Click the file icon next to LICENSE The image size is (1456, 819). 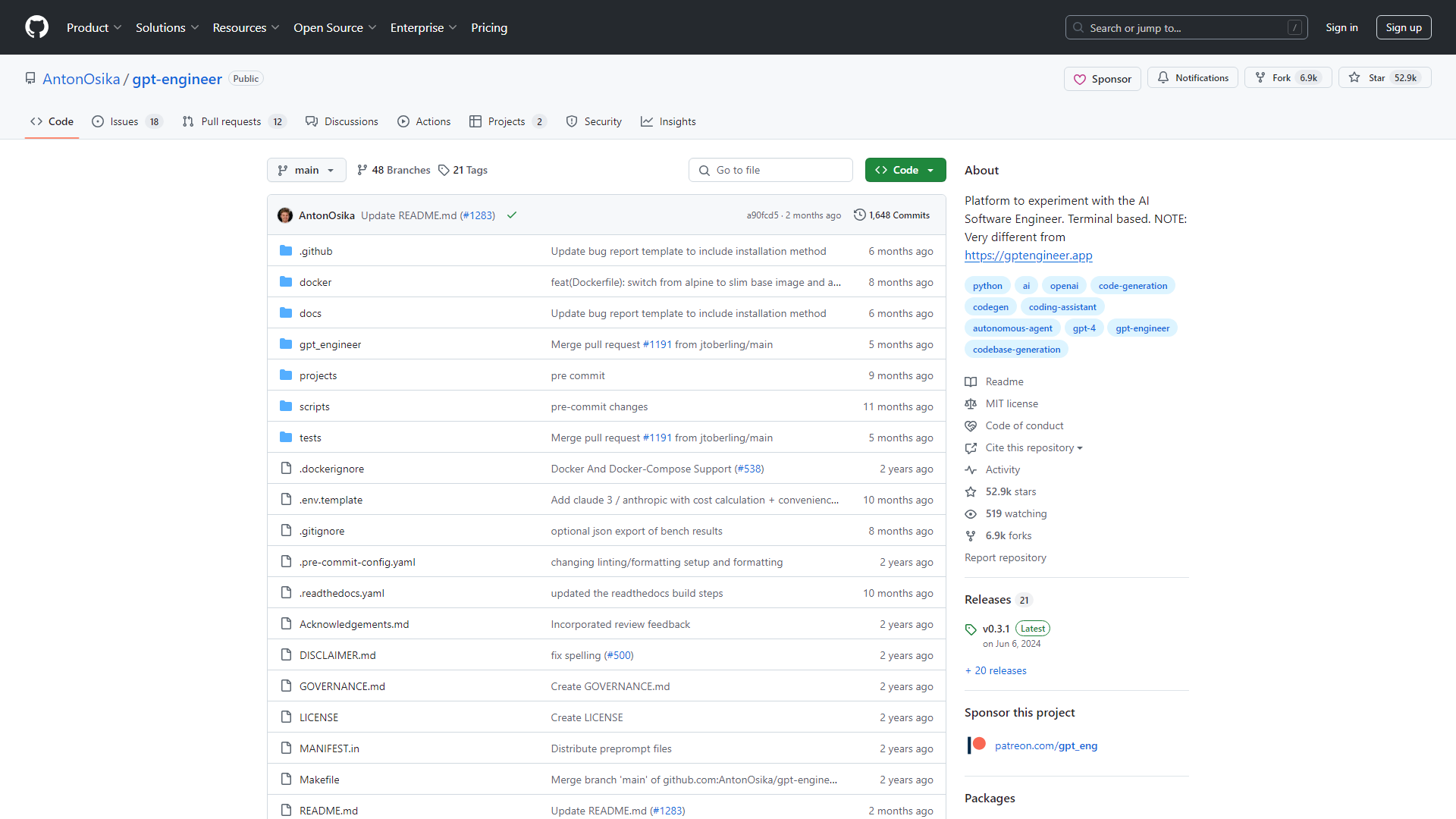pyautogui.click(x=286, y=717)
